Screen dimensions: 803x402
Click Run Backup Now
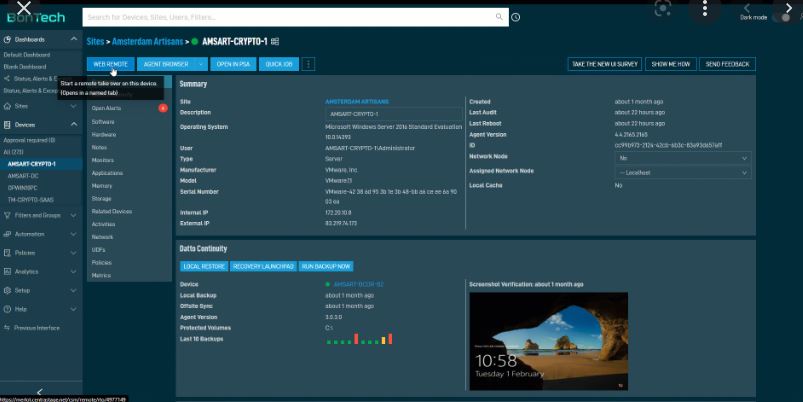[326, 266]
